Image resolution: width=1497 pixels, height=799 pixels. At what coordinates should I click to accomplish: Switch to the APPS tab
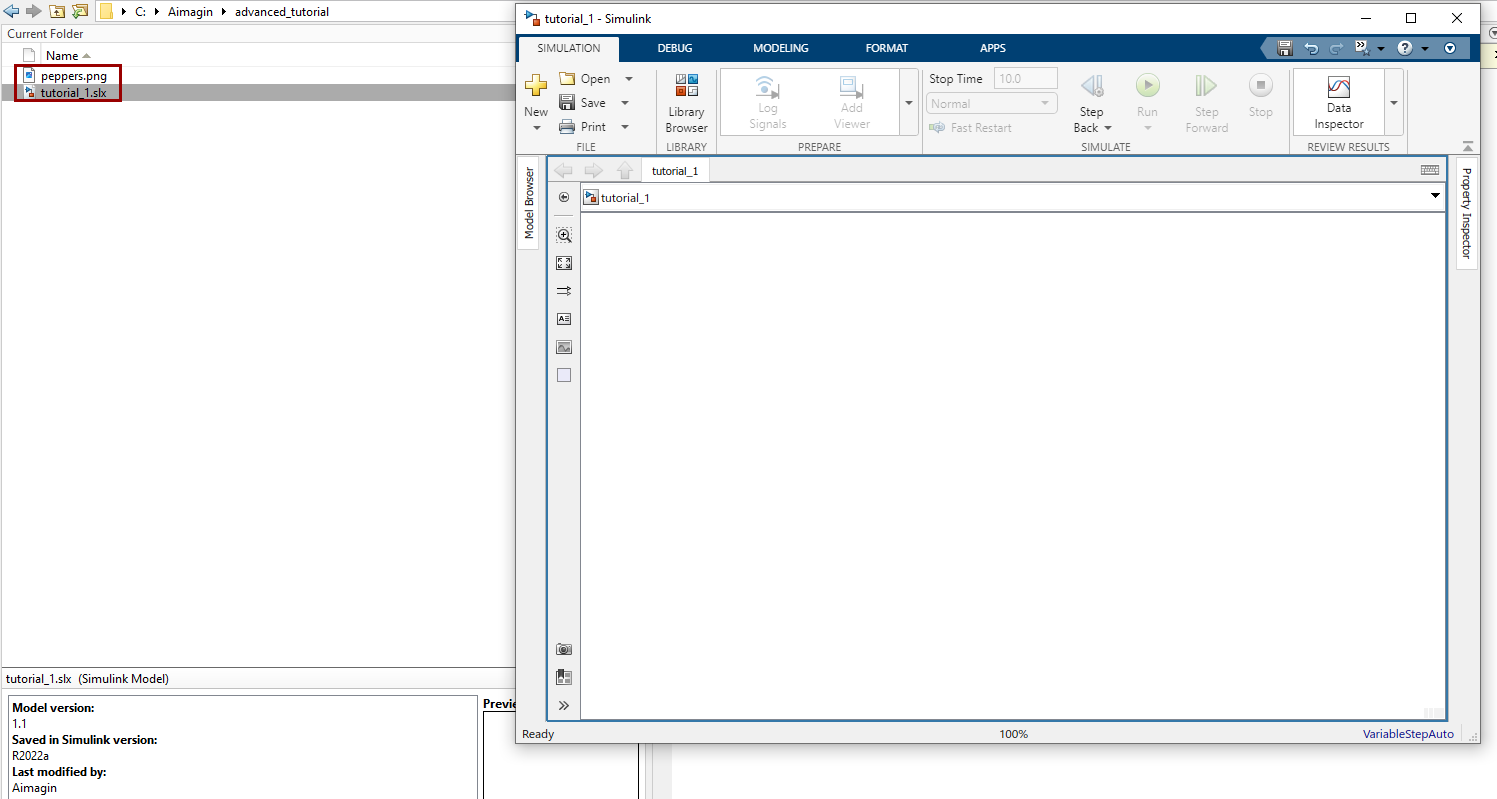tap(993, 48)
